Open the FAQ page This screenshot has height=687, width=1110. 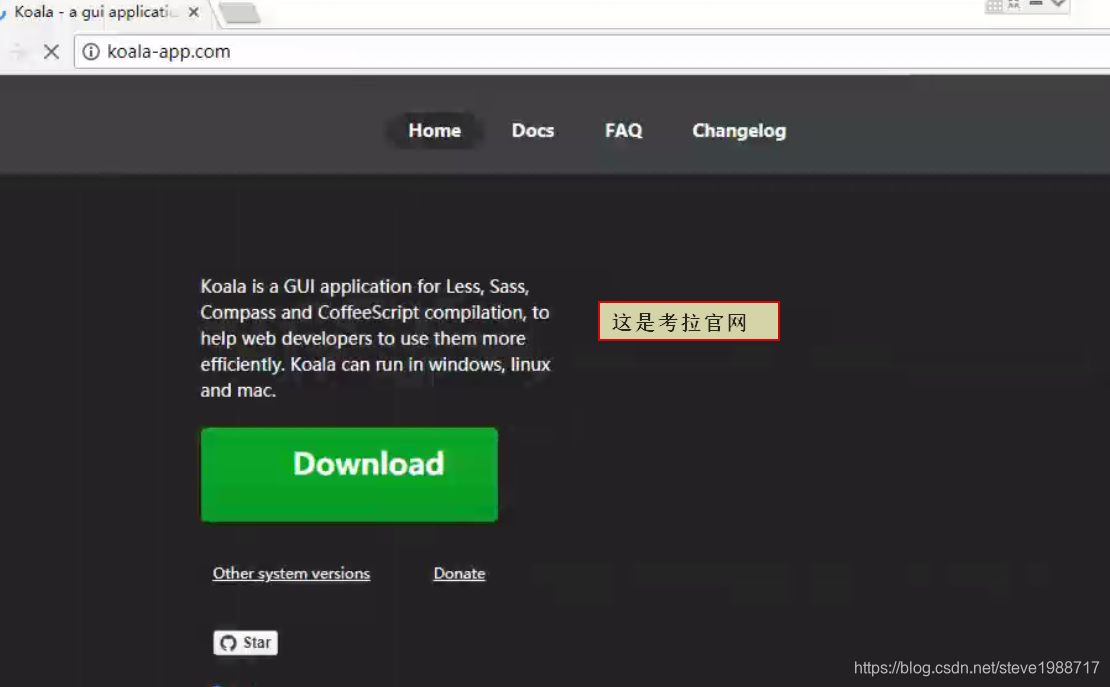tap(624, 131)
